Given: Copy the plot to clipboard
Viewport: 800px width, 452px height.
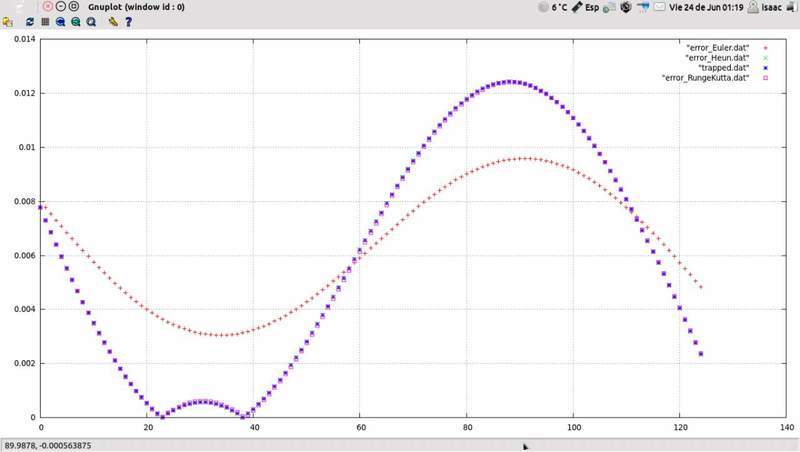Looking at the screenshot, I should coord(8,20).
